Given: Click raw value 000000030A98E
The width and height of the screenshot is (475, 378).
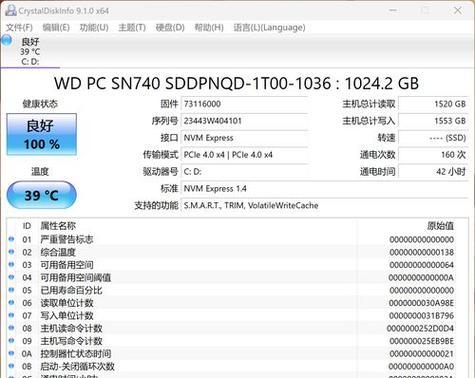Looking at the screenshot, I should click(421, 303).
